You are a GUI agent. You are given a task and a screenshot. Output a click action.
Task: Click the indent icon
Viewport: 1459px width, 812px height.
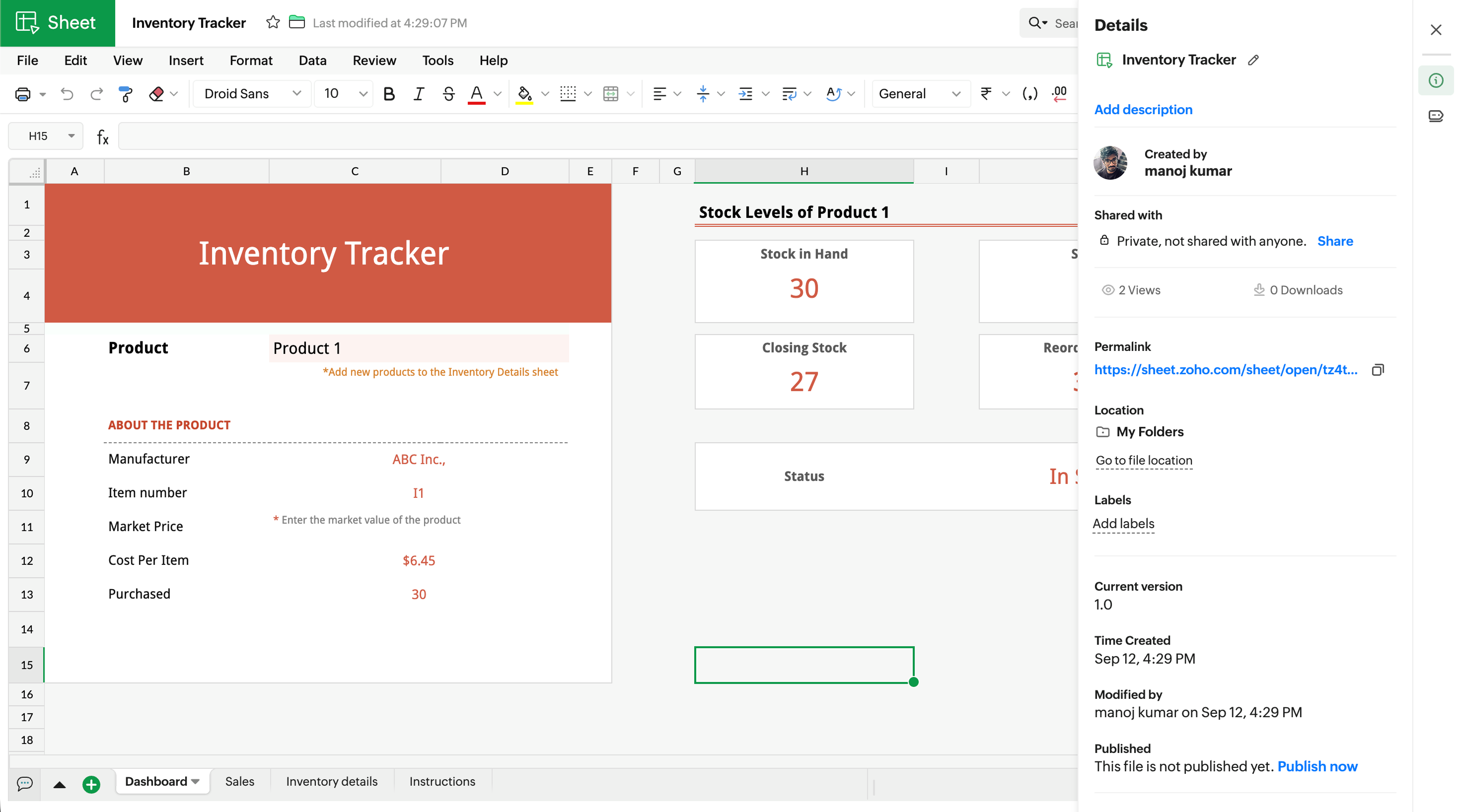click(746, 94)
